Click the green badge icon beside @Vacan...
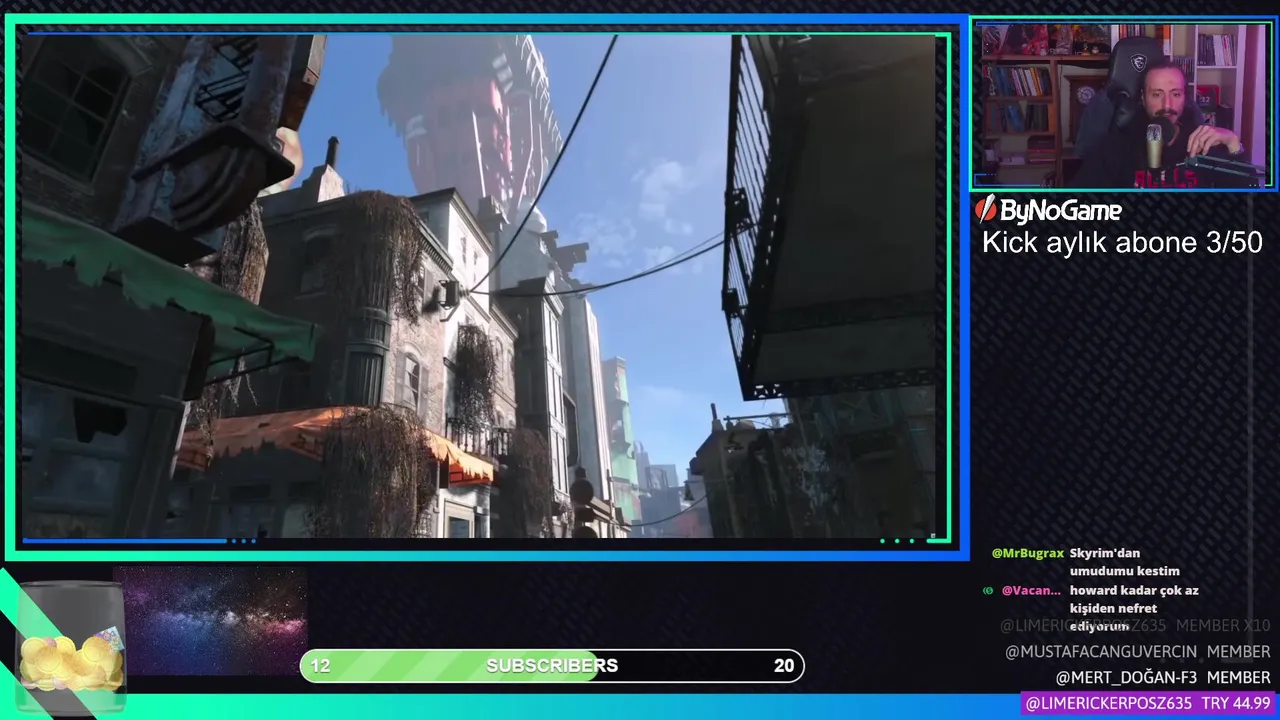Screen dimensions: 1280x720 pos(988,590)
